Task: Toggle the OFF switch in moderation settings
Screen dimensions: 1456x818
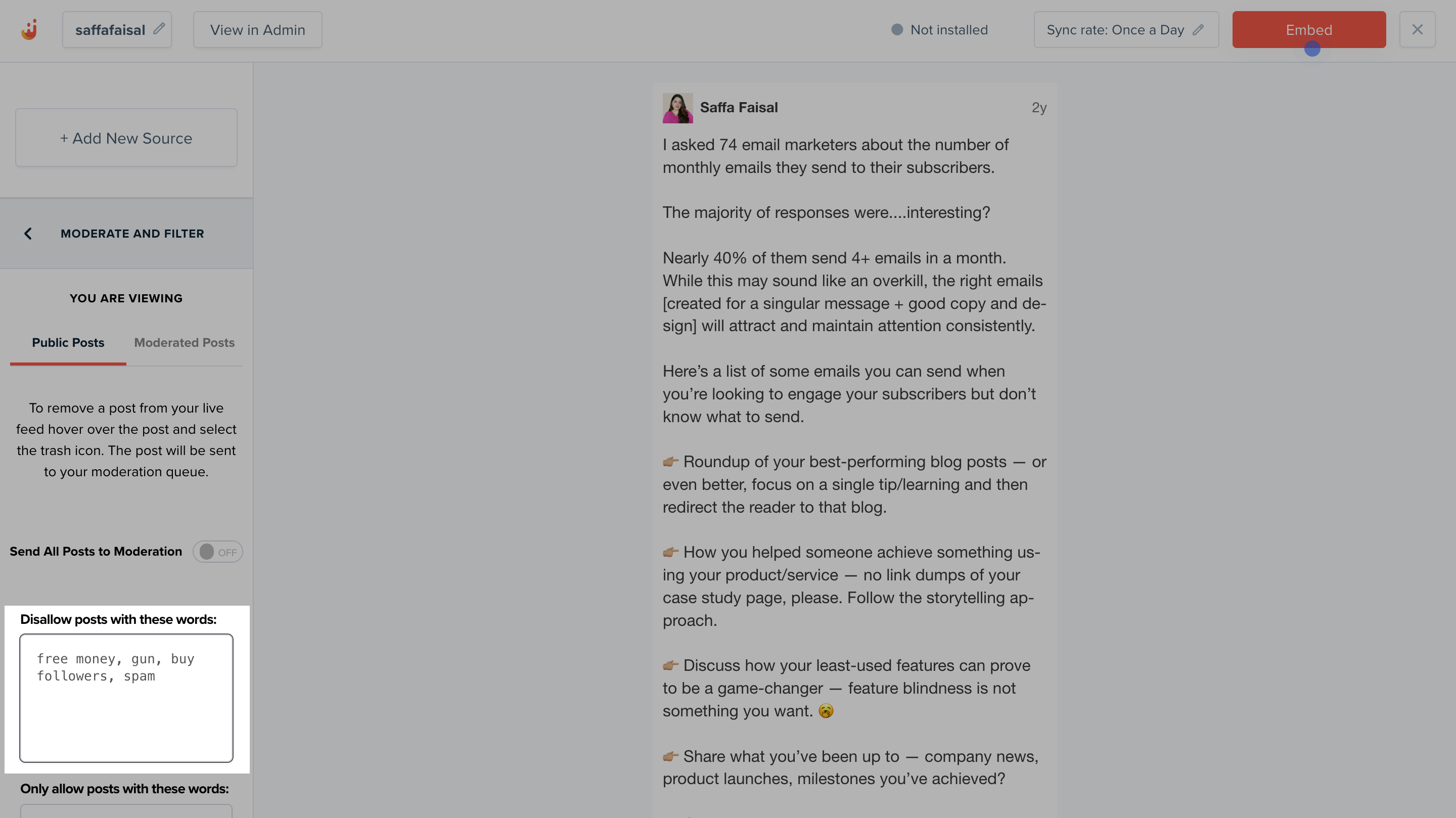Action: pos(217,551)
